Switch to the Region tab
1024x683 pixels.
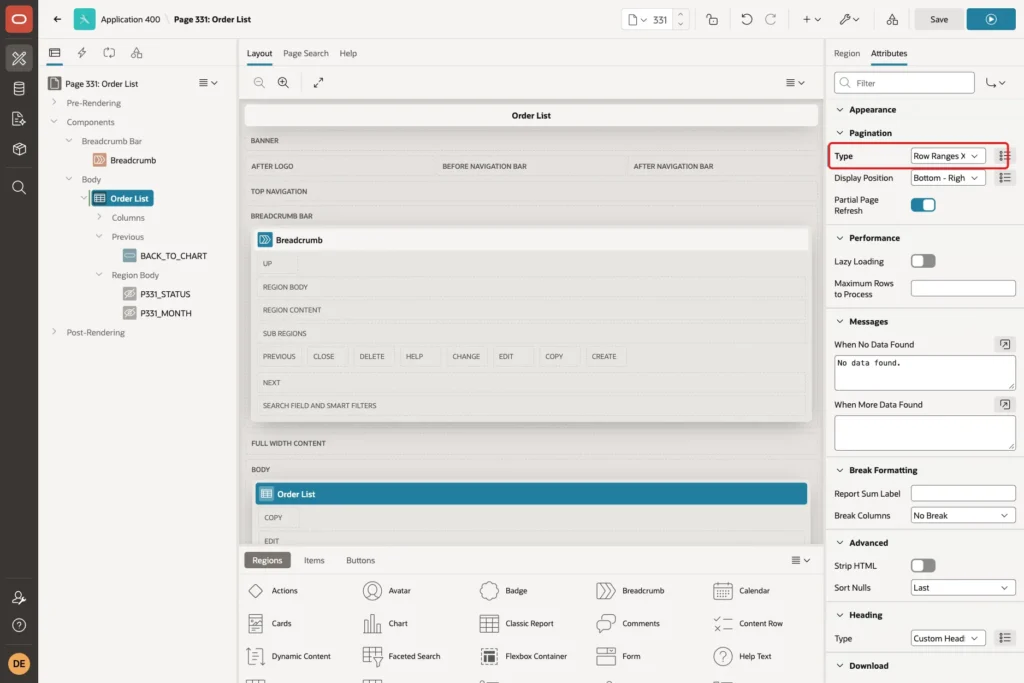846,54
